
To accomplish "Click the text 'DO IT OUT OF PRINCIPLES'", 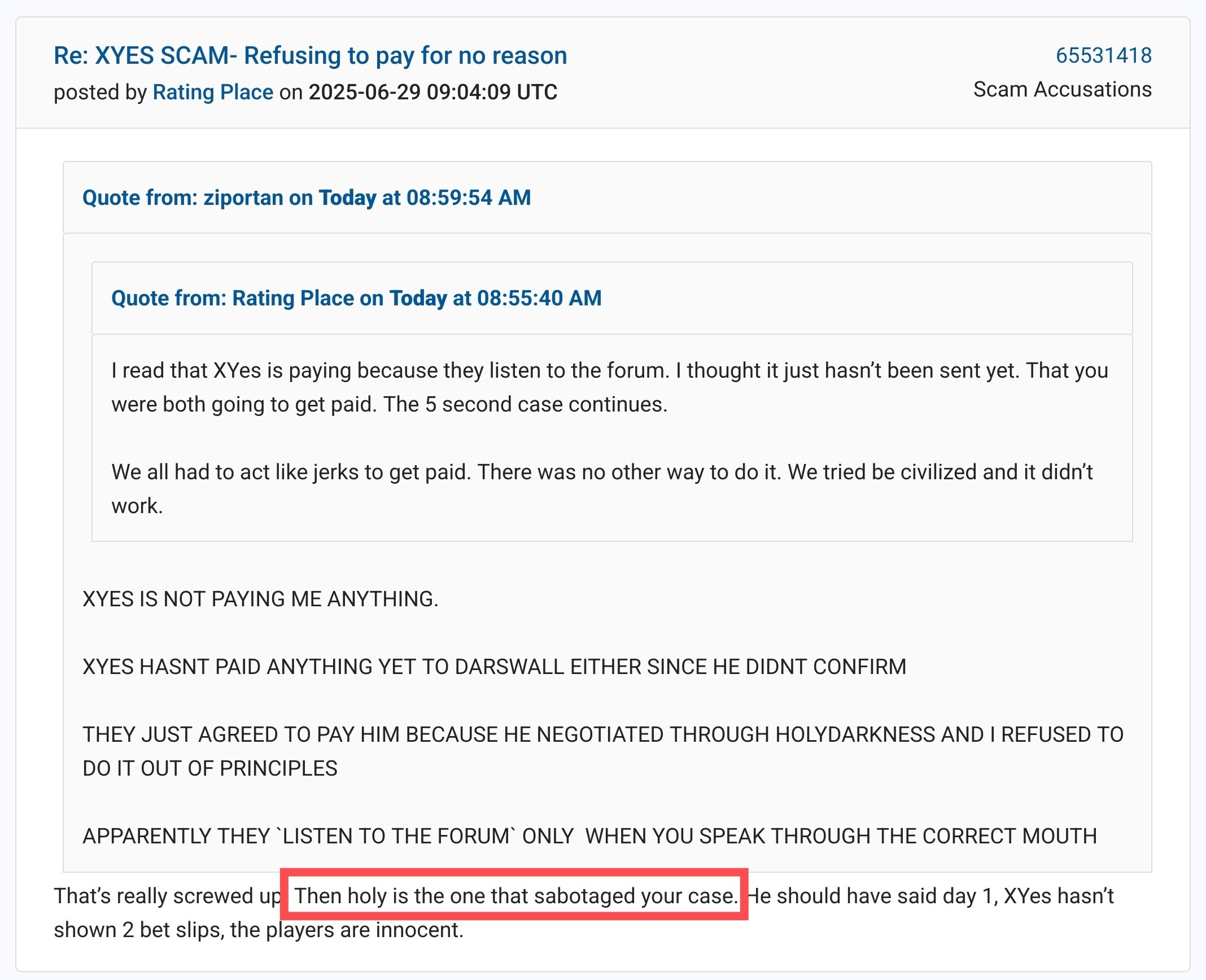I will point(210,768).
